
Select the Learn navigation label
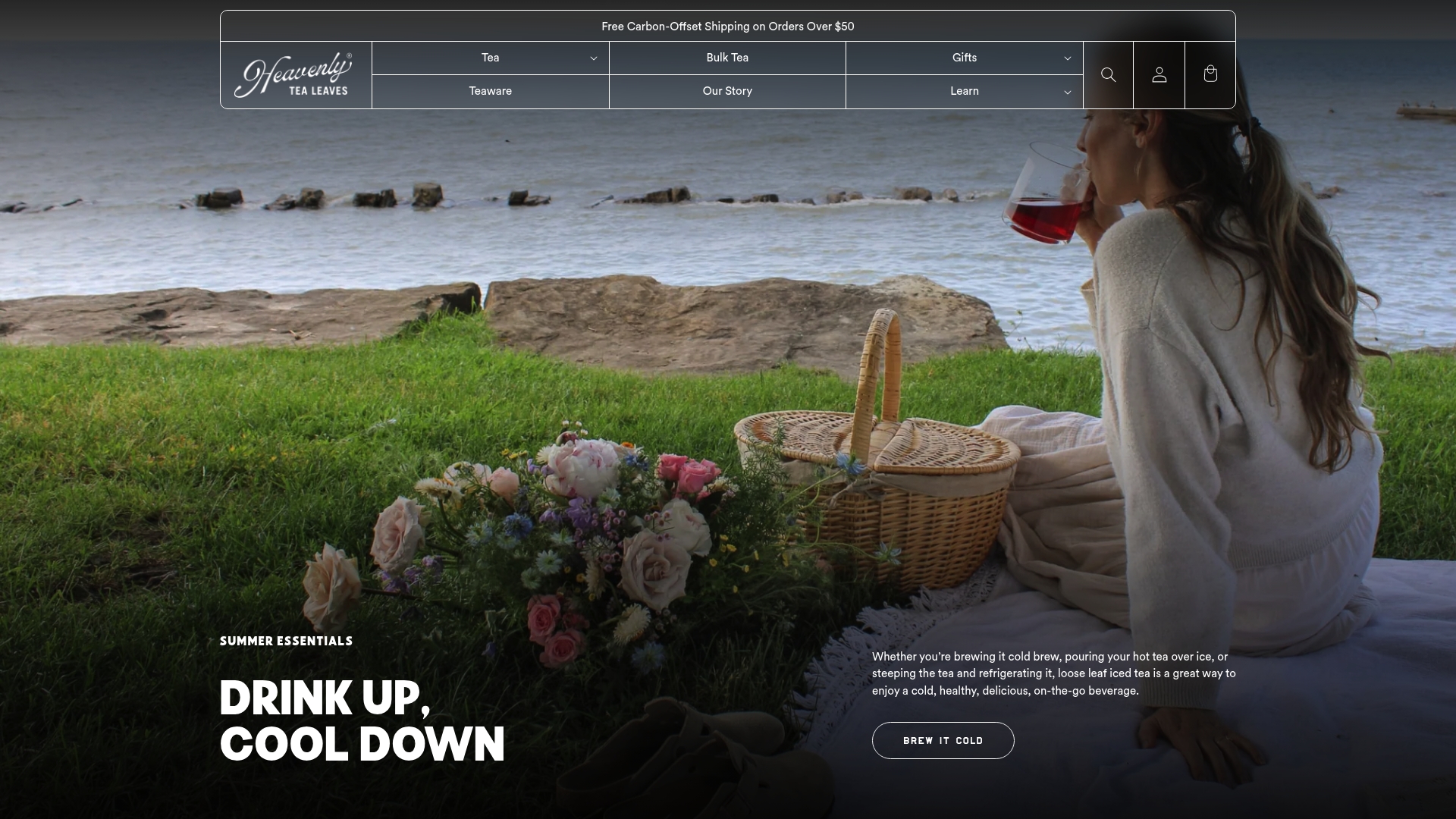click(964, 91)
